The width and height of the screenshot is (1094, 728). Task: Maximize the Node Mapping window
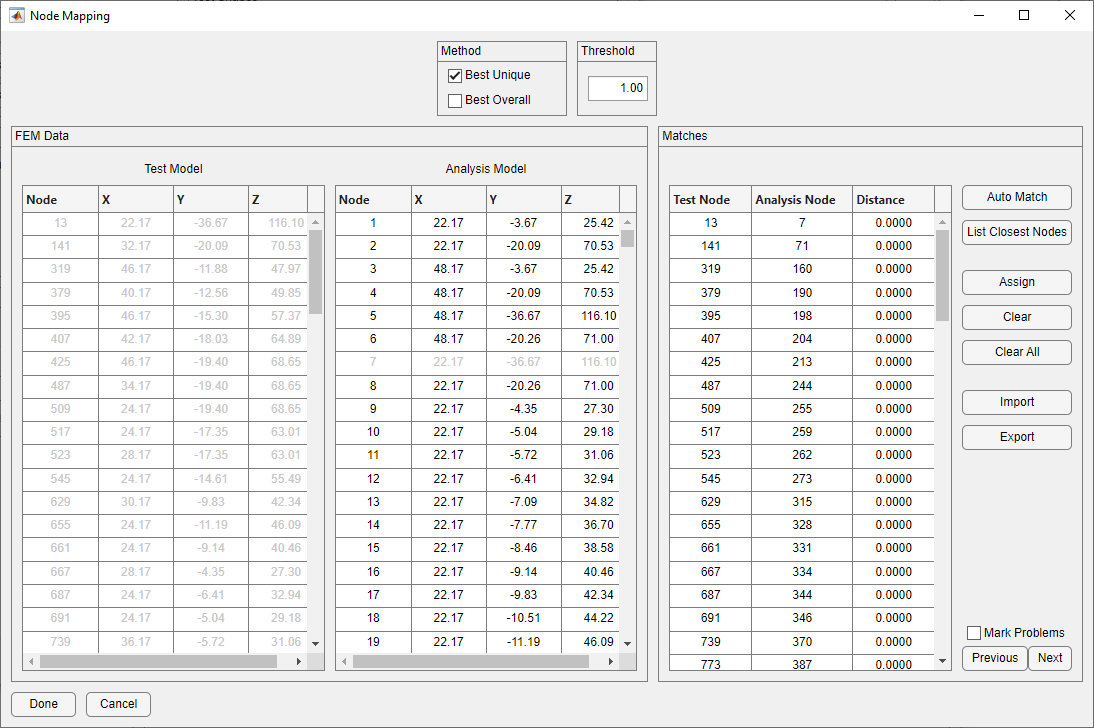point(1024,15)
